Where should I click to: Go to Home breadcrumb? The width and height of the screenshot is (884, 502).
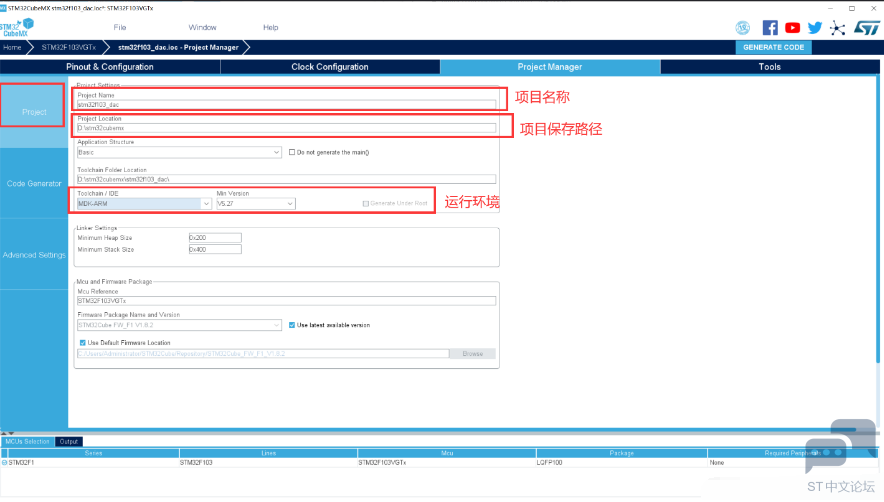(x=12, y=47)
